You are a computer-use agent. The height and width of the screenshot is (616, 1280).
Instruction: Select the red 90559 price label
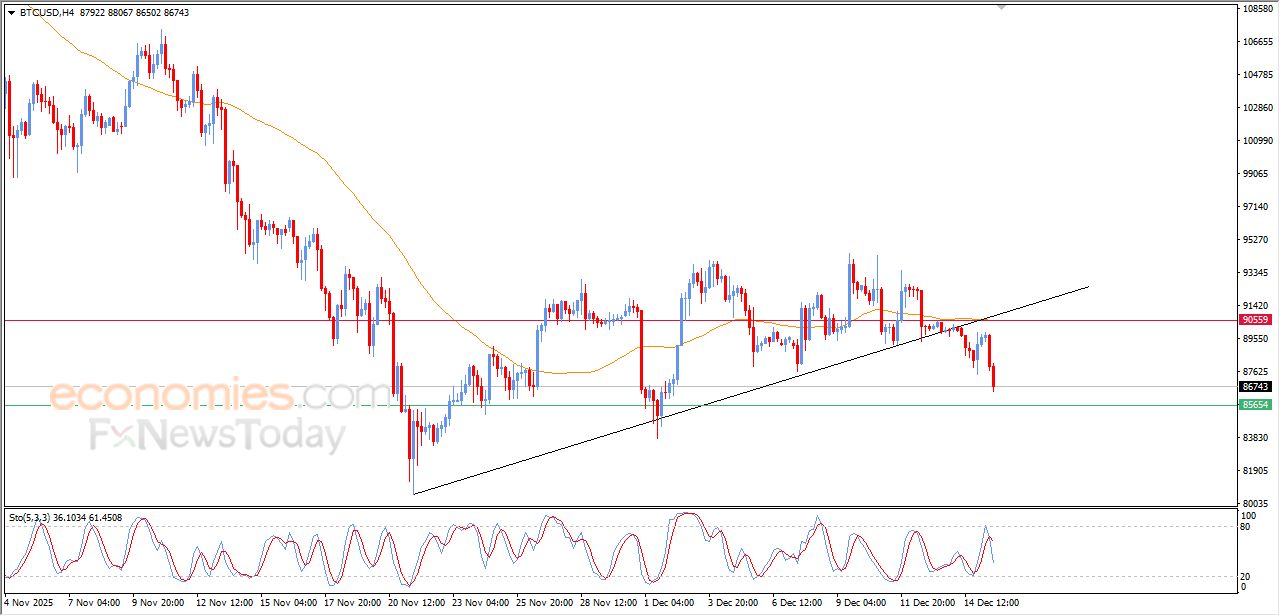point(1255,320)
